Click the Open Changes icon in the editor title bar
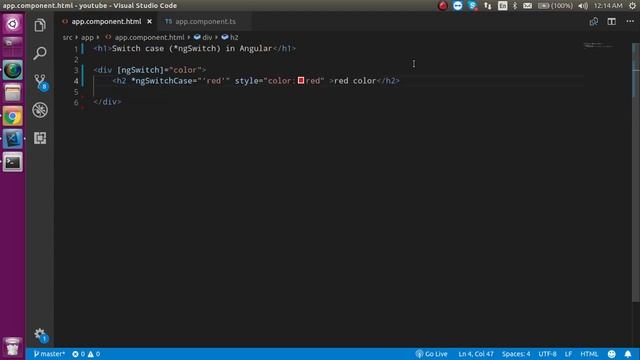 tap(593, 22)
